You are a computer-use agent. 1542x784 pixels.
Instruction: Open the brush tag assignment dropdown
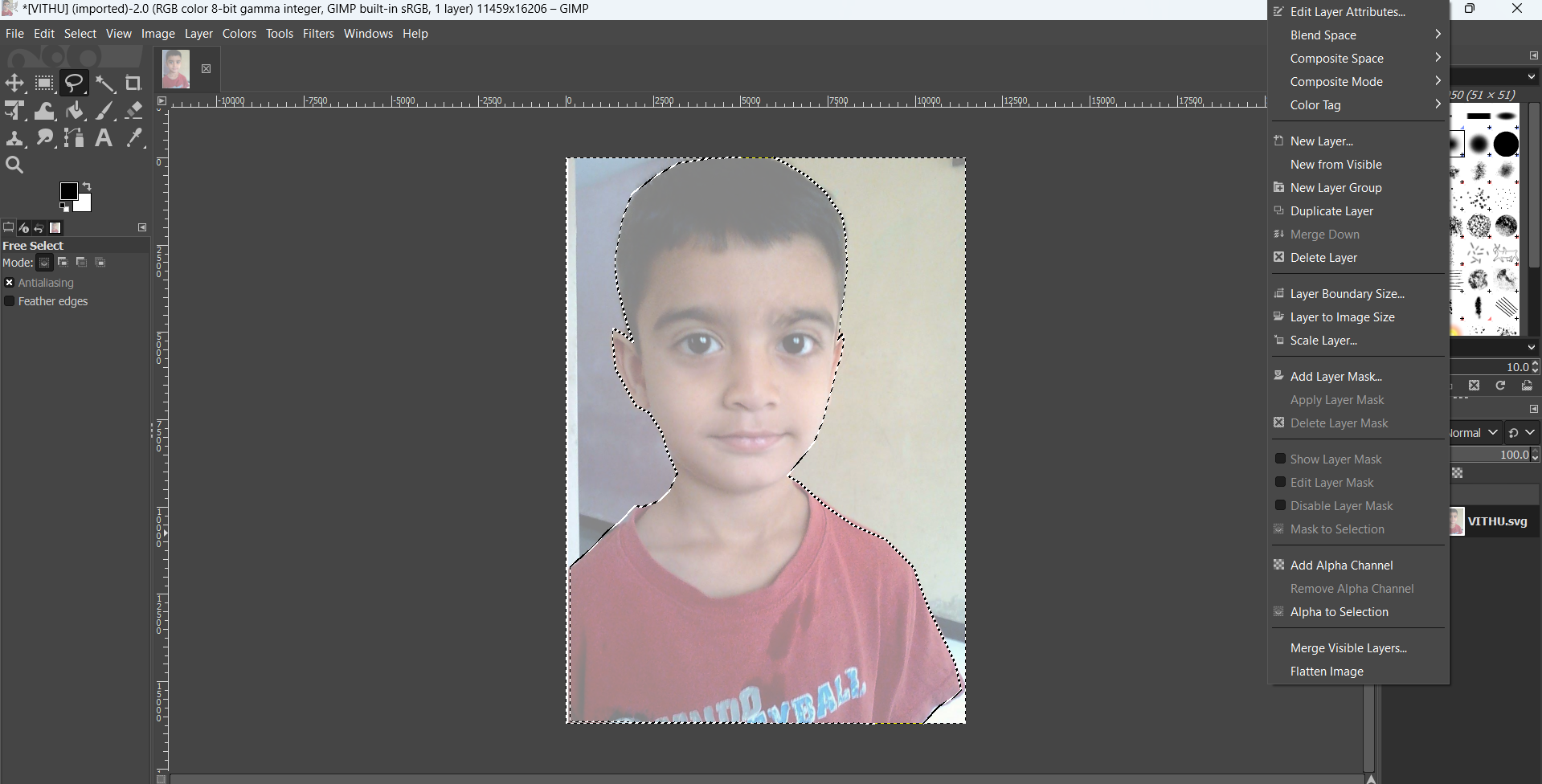tap(1532, 348)
